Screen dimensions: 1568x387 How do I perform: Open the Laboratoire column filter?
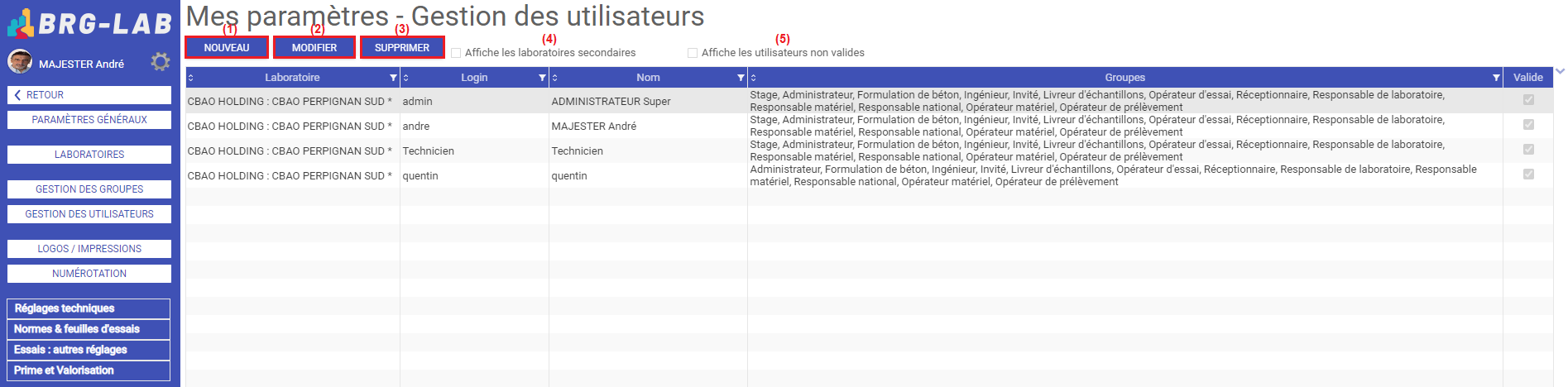click(x=393, y=78)
